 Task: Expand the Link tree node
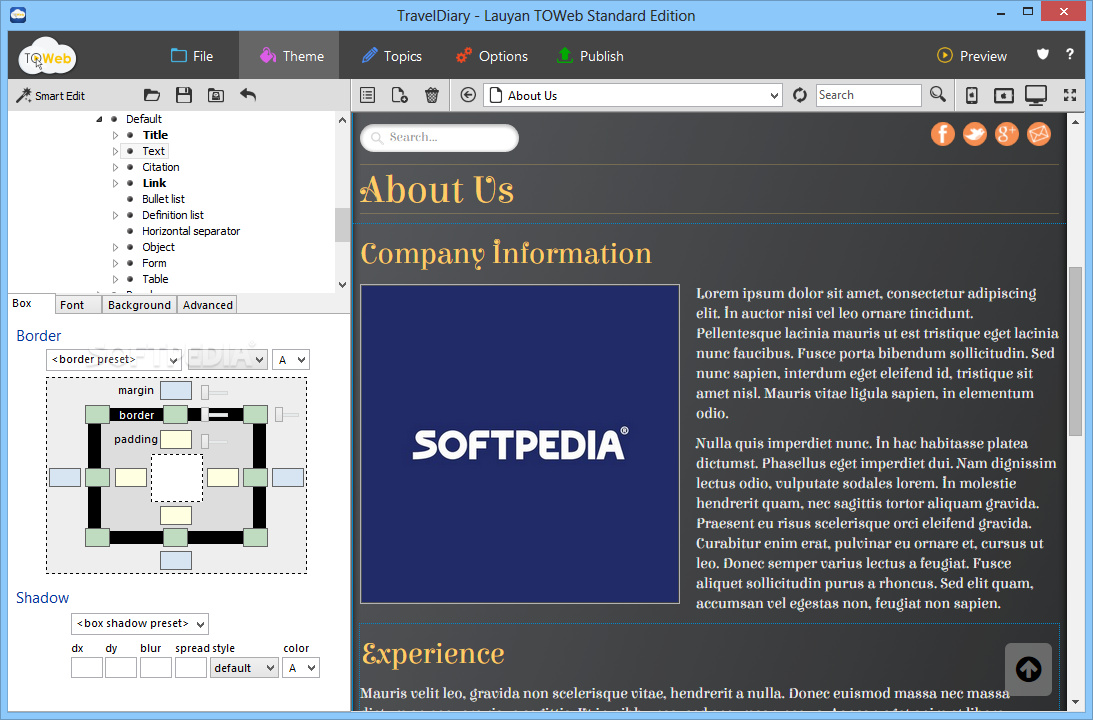tap(115, 183)
